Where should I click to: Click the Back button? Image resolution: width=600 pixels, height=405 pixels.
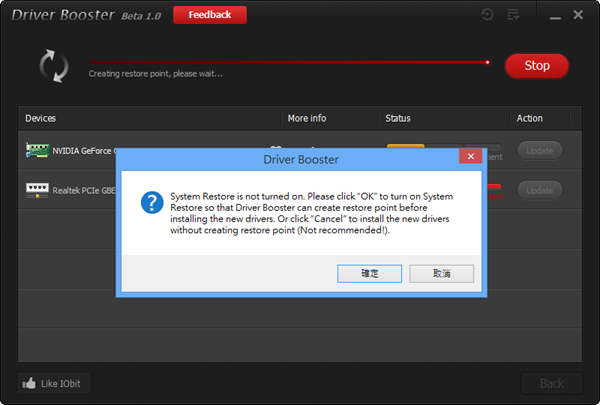pyautogui.click(x=551, y=383)
